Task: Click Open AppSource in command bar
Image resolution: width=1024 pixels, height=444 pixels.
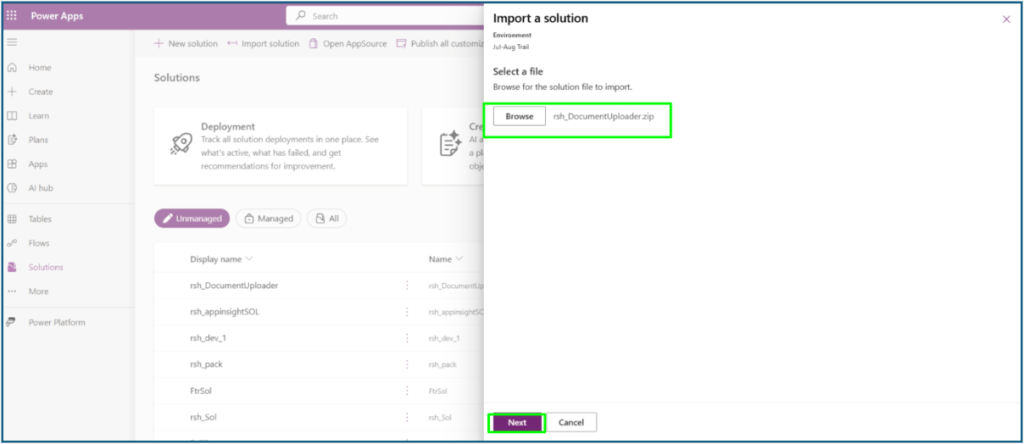Action: 347,44
